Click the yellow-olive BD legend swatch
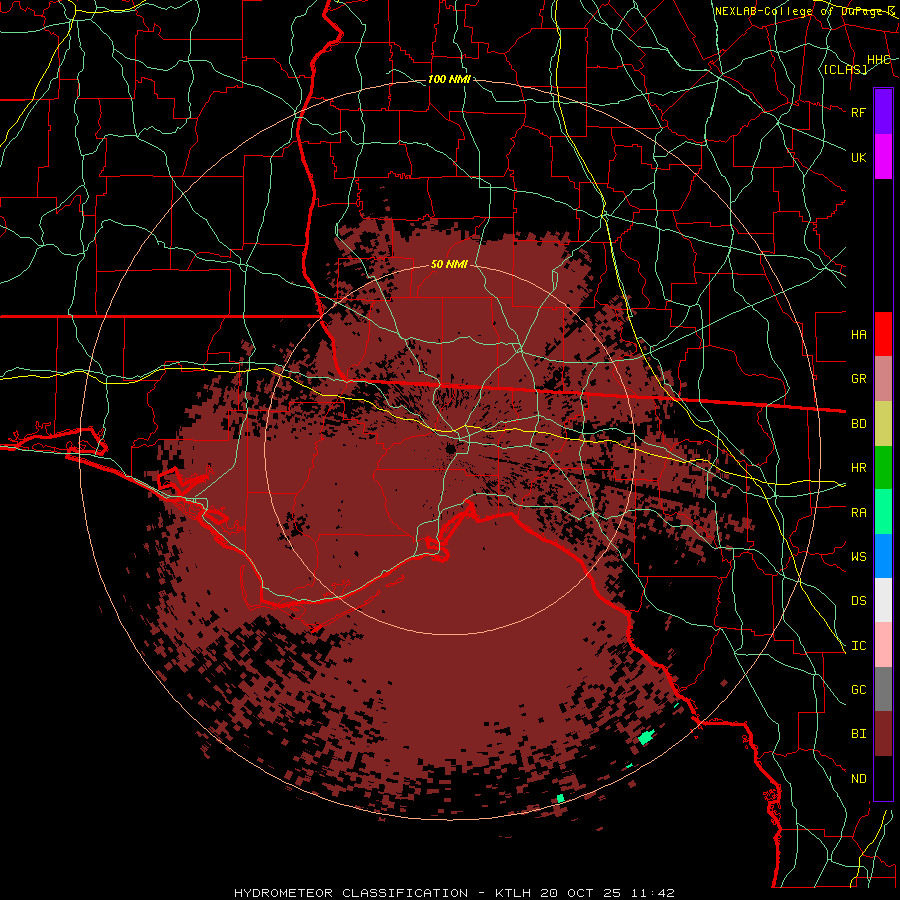900x900 pixels. click(x=883, y=424)
